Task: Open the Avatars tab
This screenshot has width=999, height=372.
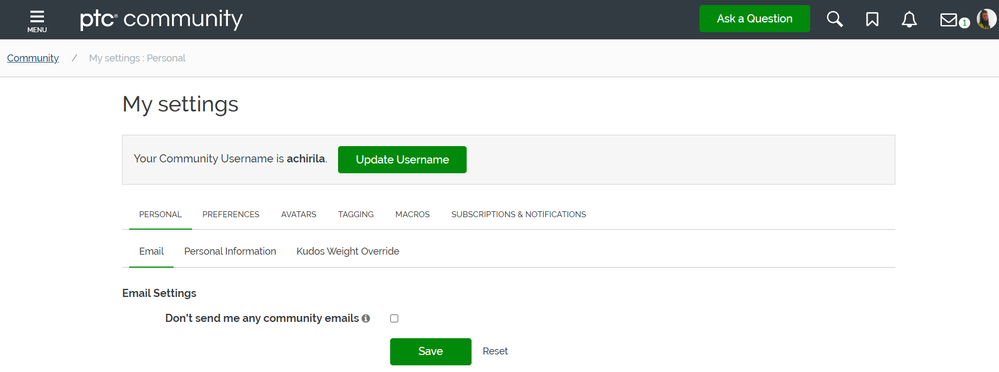Action: point(298,215)
